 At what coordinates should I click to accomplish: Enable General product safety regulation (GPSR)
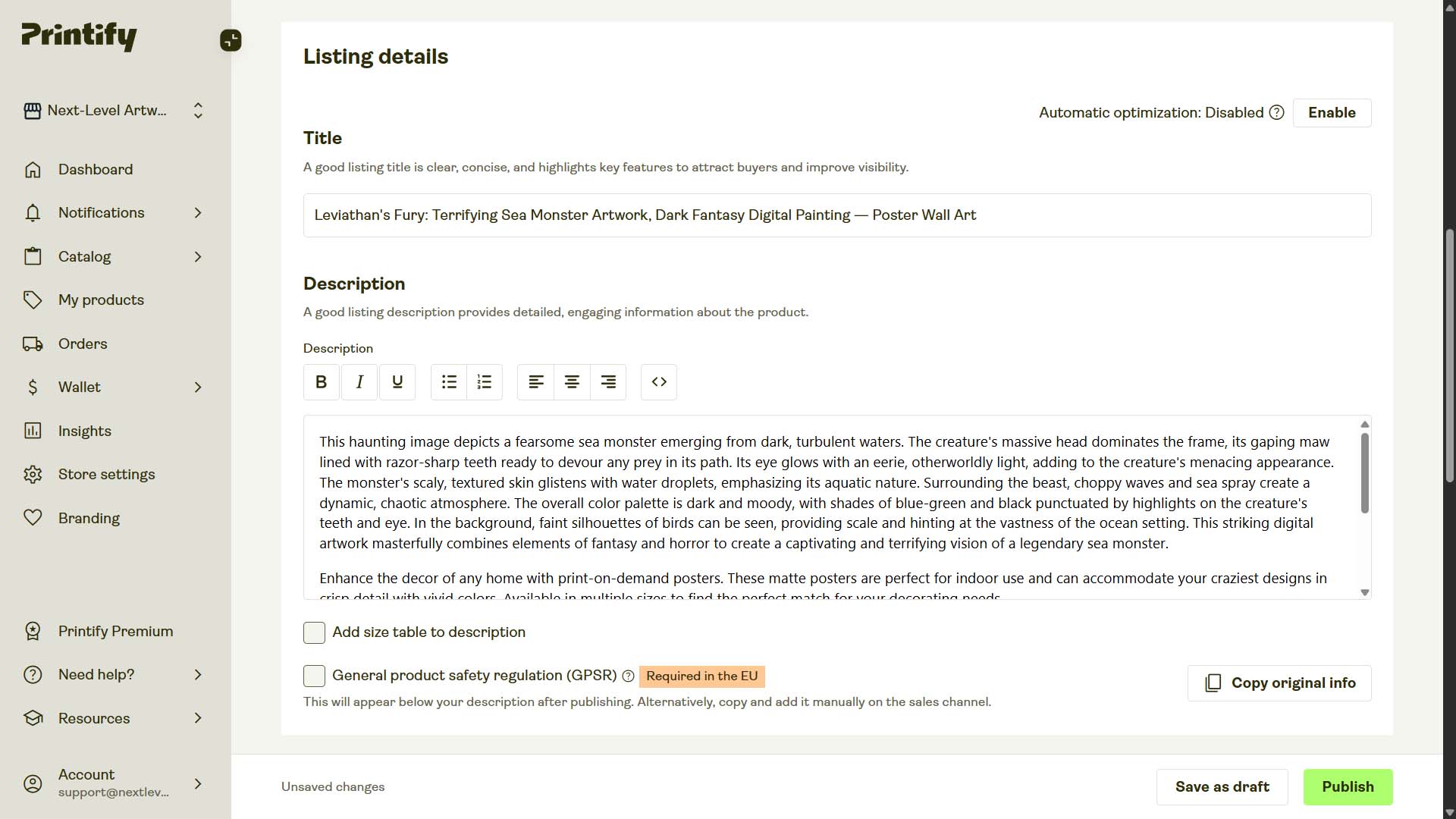(x=313, y=676)
